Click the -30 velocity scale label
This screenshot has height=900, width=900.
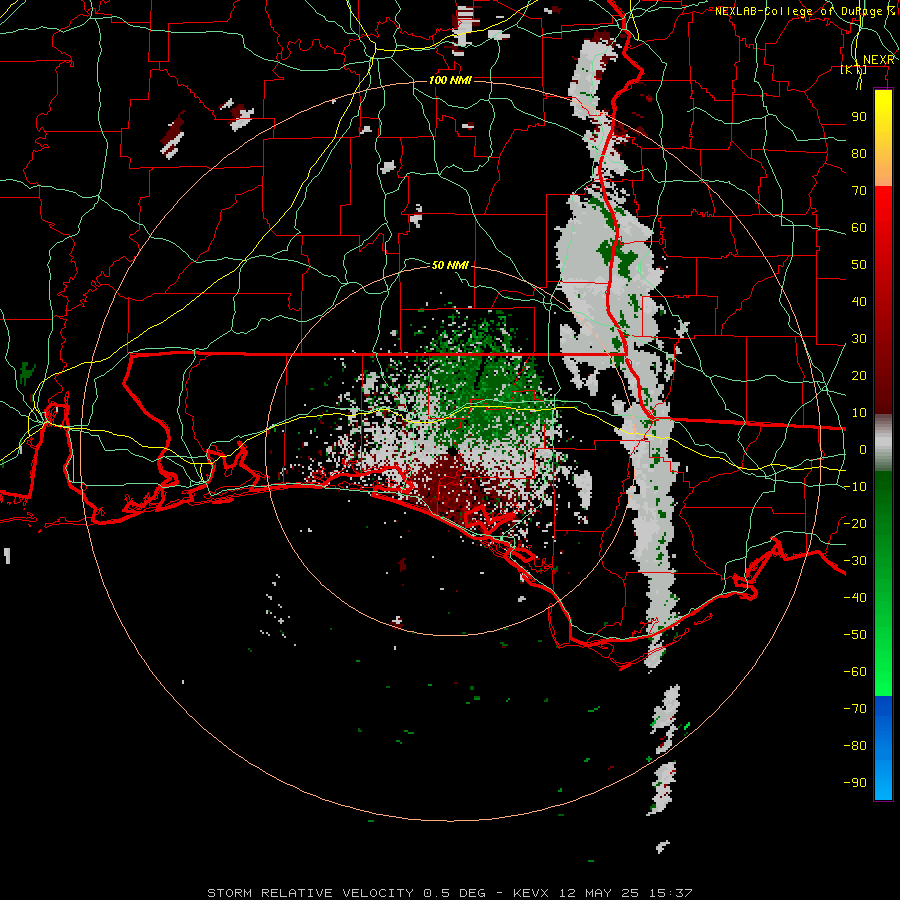[855, 561]
